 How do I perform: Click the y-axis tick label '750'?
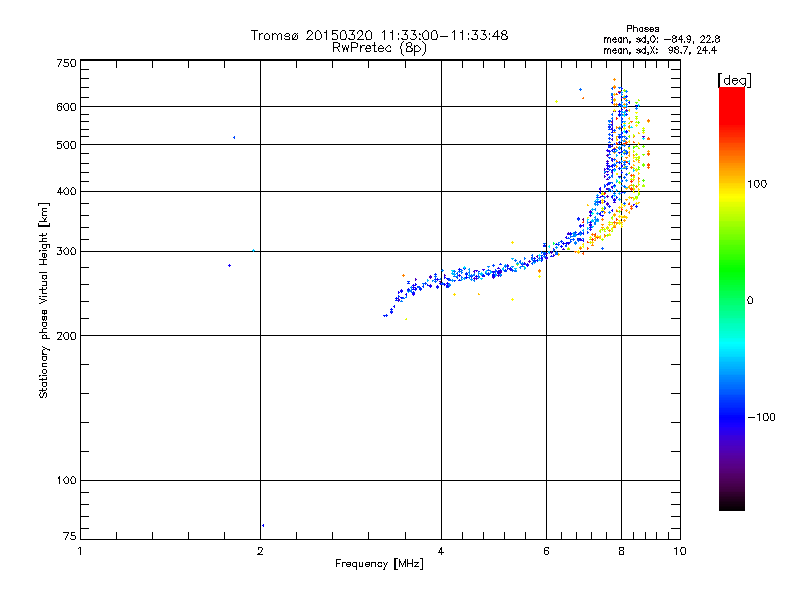66,63
